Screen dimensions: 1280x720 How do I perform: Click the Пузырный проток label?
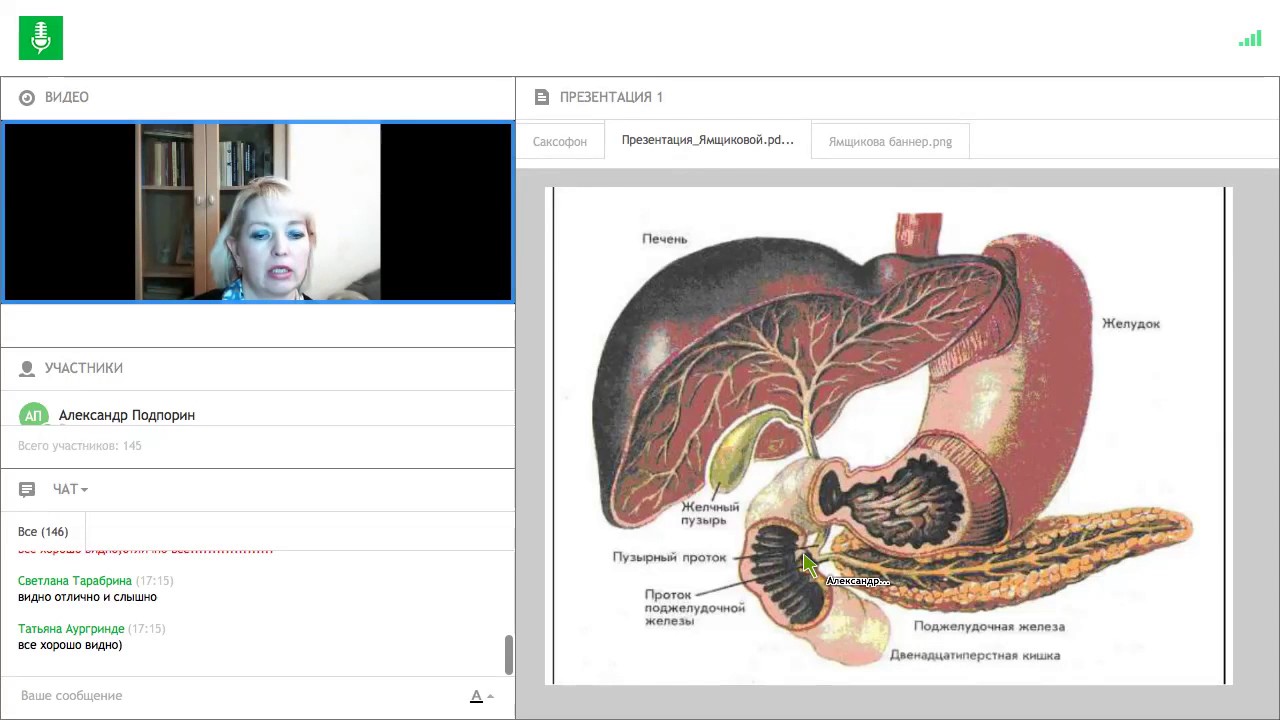(x=669, y=557)
